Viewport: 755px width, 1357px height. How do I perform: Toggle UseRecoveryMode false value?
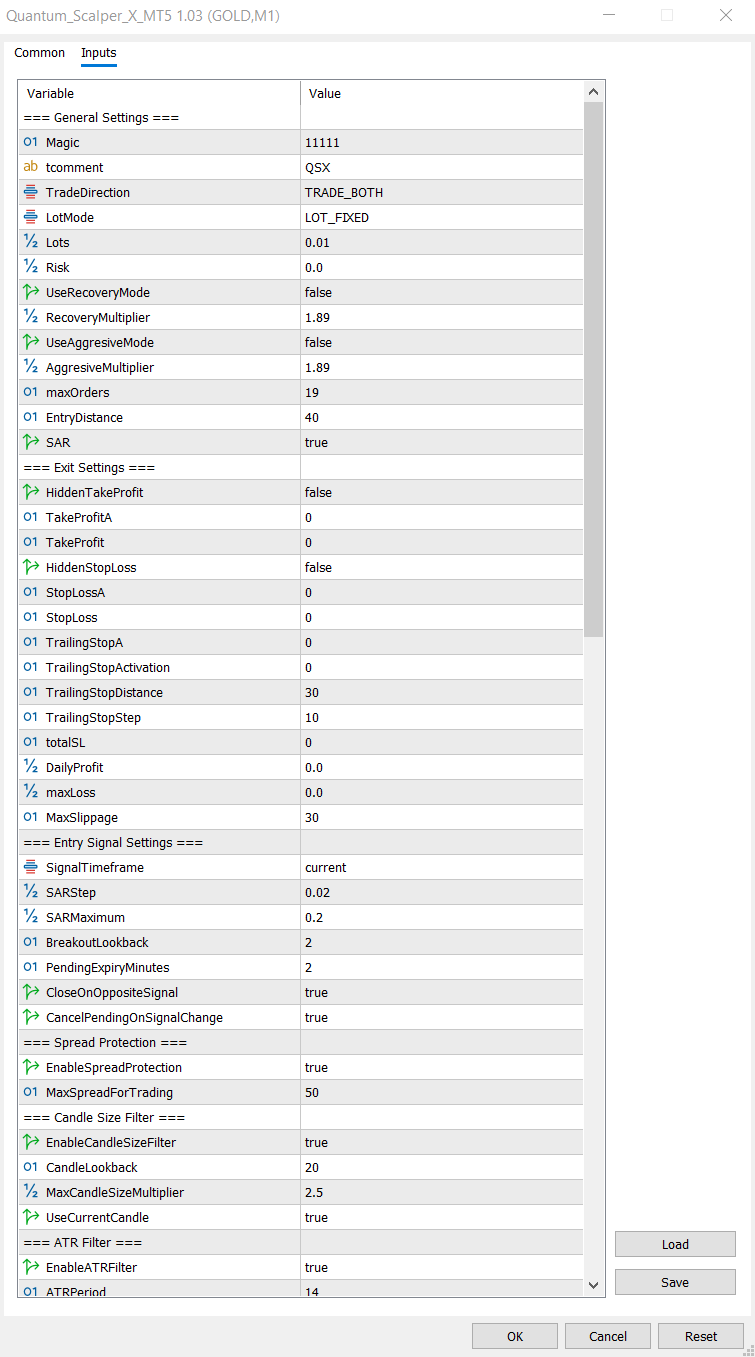tap(442, 293)
